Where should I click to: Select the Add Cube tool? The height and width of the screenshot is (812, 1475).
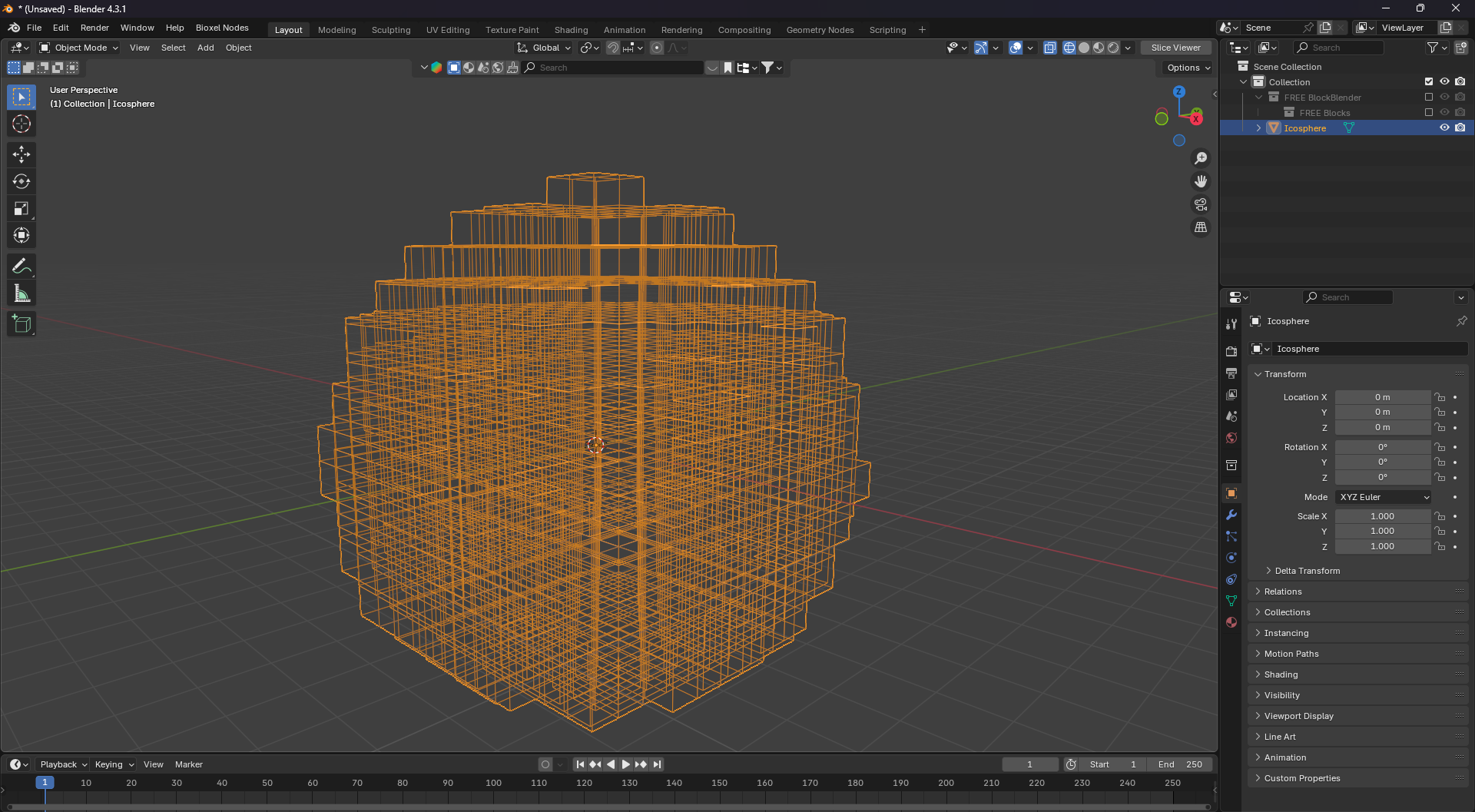[22, 324]
